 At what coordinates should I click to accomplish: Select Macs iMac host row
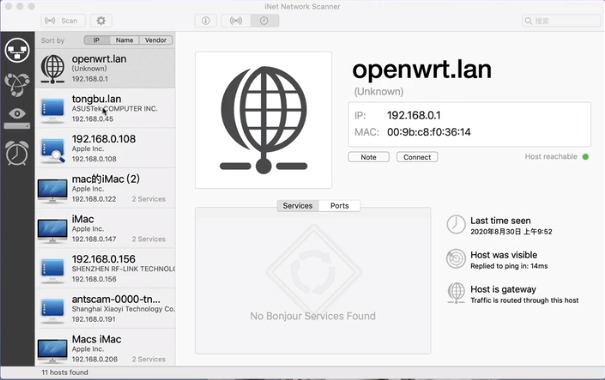105,348
